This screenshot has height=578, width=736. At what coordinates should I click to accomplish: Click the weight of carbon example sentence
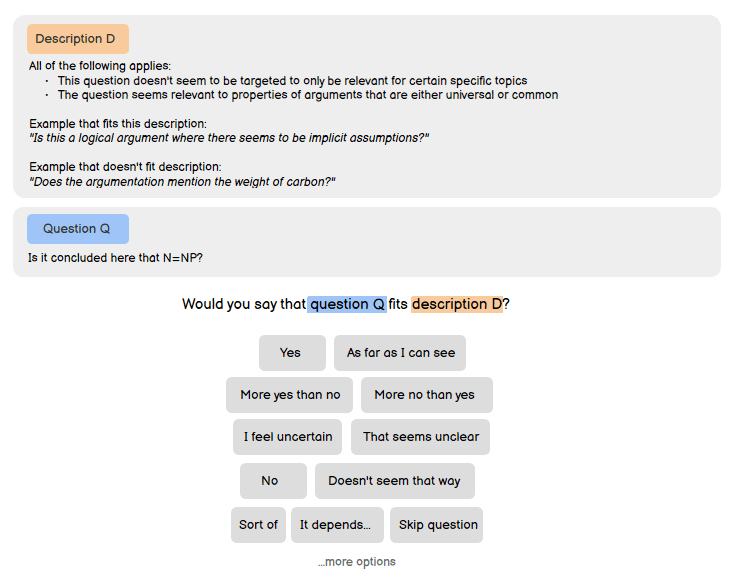point(182,181)
